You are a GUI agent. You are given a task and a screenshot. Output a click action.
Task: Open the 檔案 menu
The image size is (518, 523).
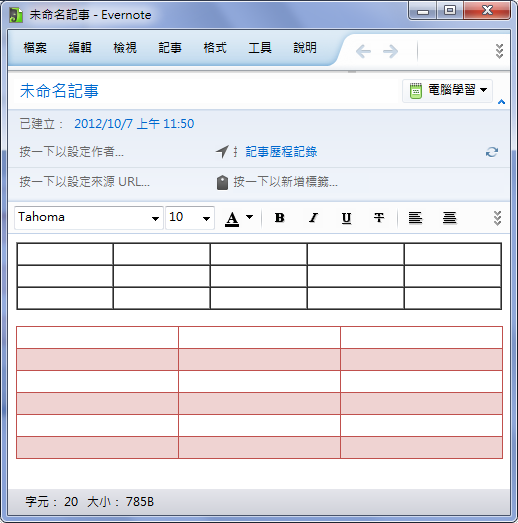(x=35, y=48)
